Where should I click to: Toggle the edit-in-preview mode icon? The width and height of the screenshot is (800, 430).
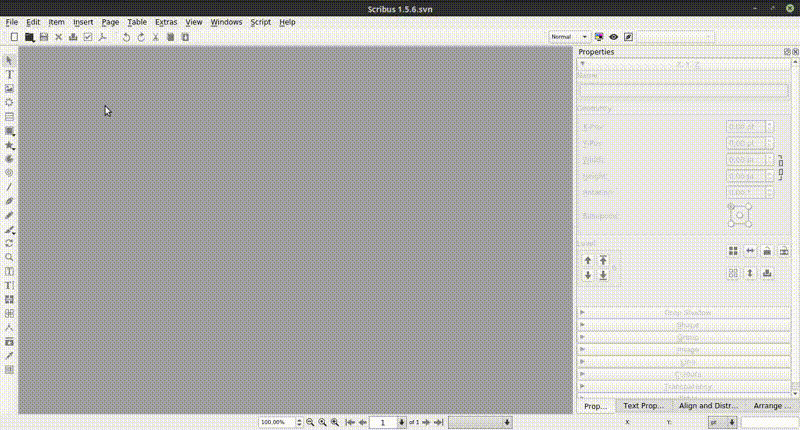[x=628, y=37]
